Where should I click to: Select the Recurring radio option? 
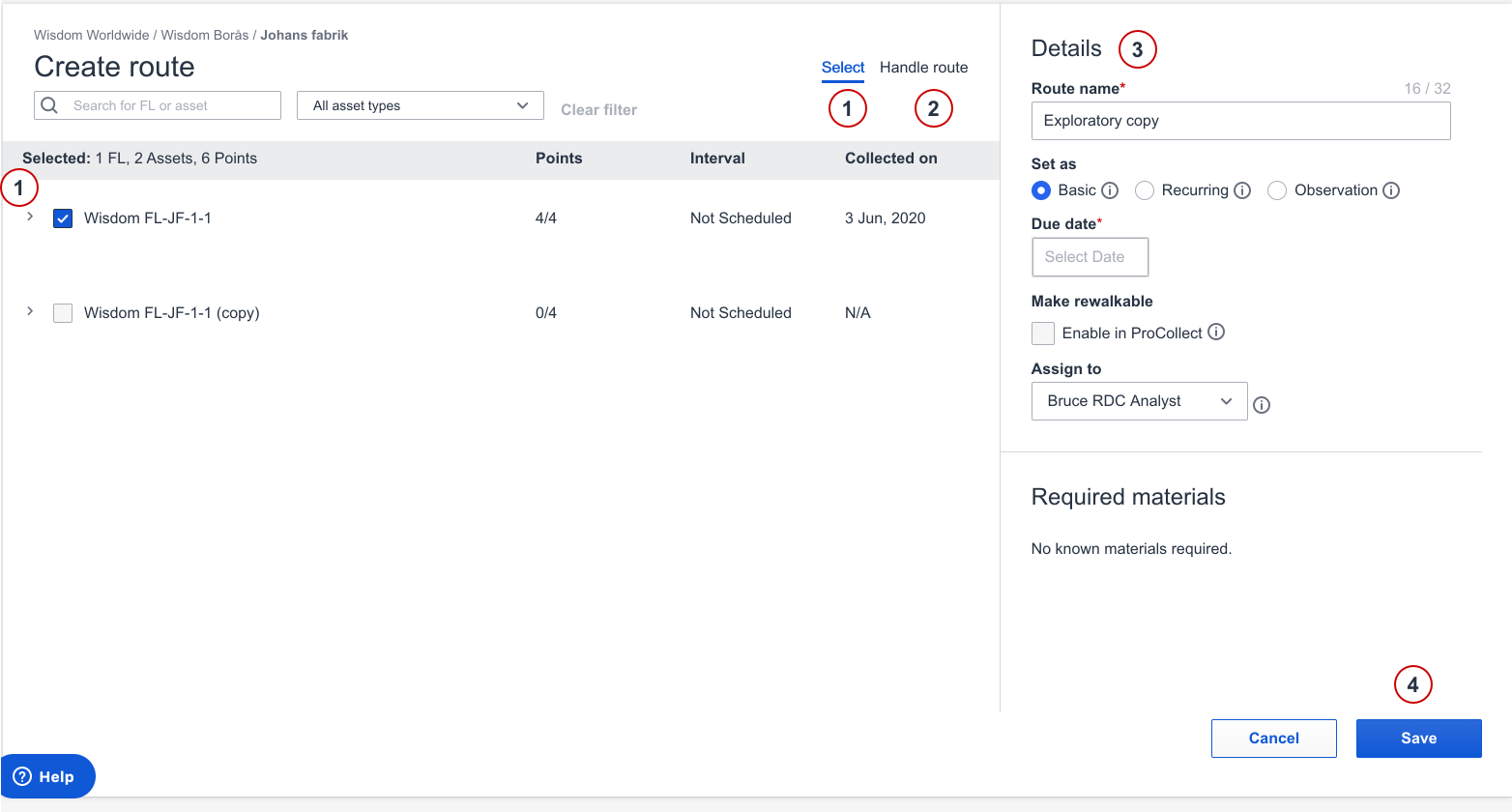point(1145,190)
